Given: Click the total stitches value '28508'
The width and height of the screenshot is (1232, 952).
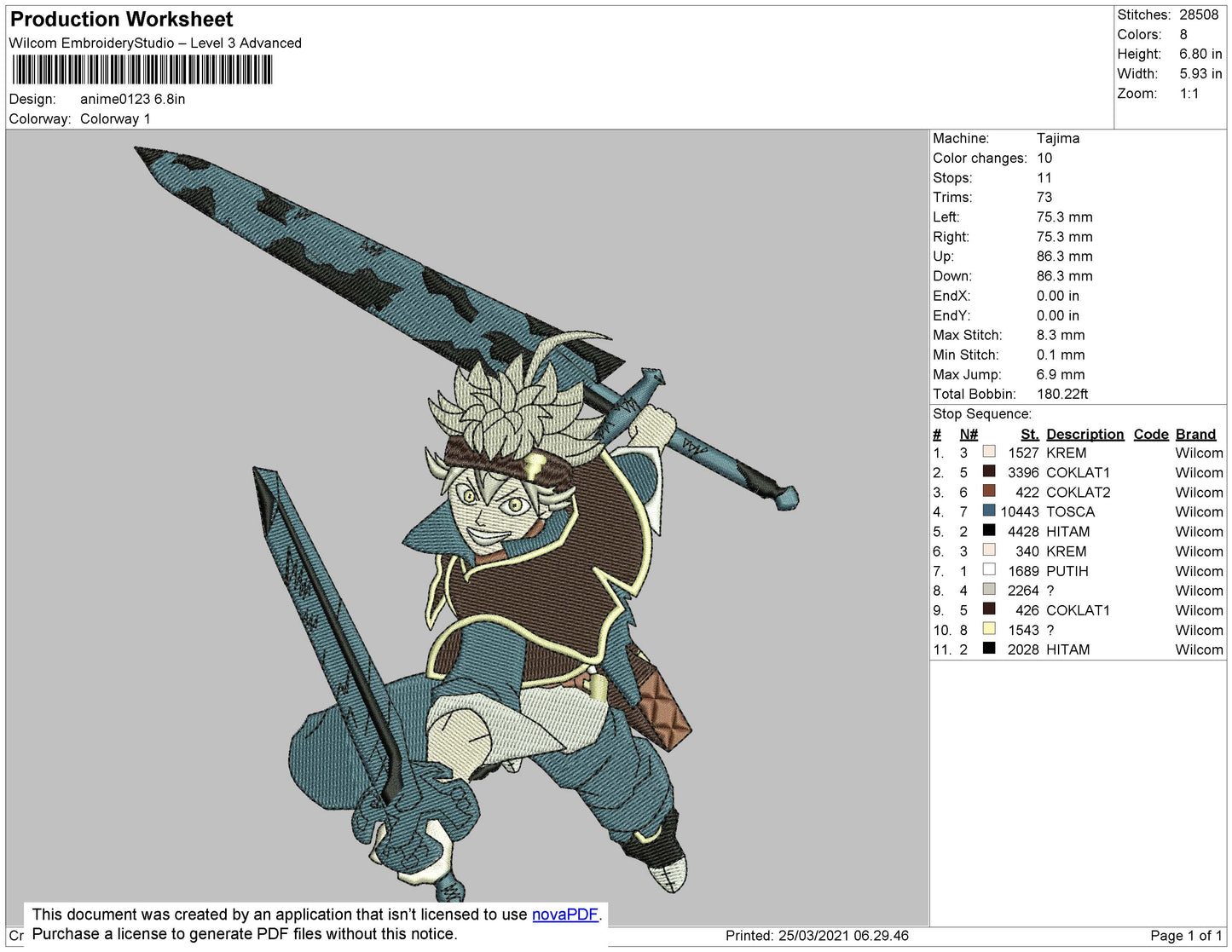Looking at the screenshot, I should (1199, 14).
